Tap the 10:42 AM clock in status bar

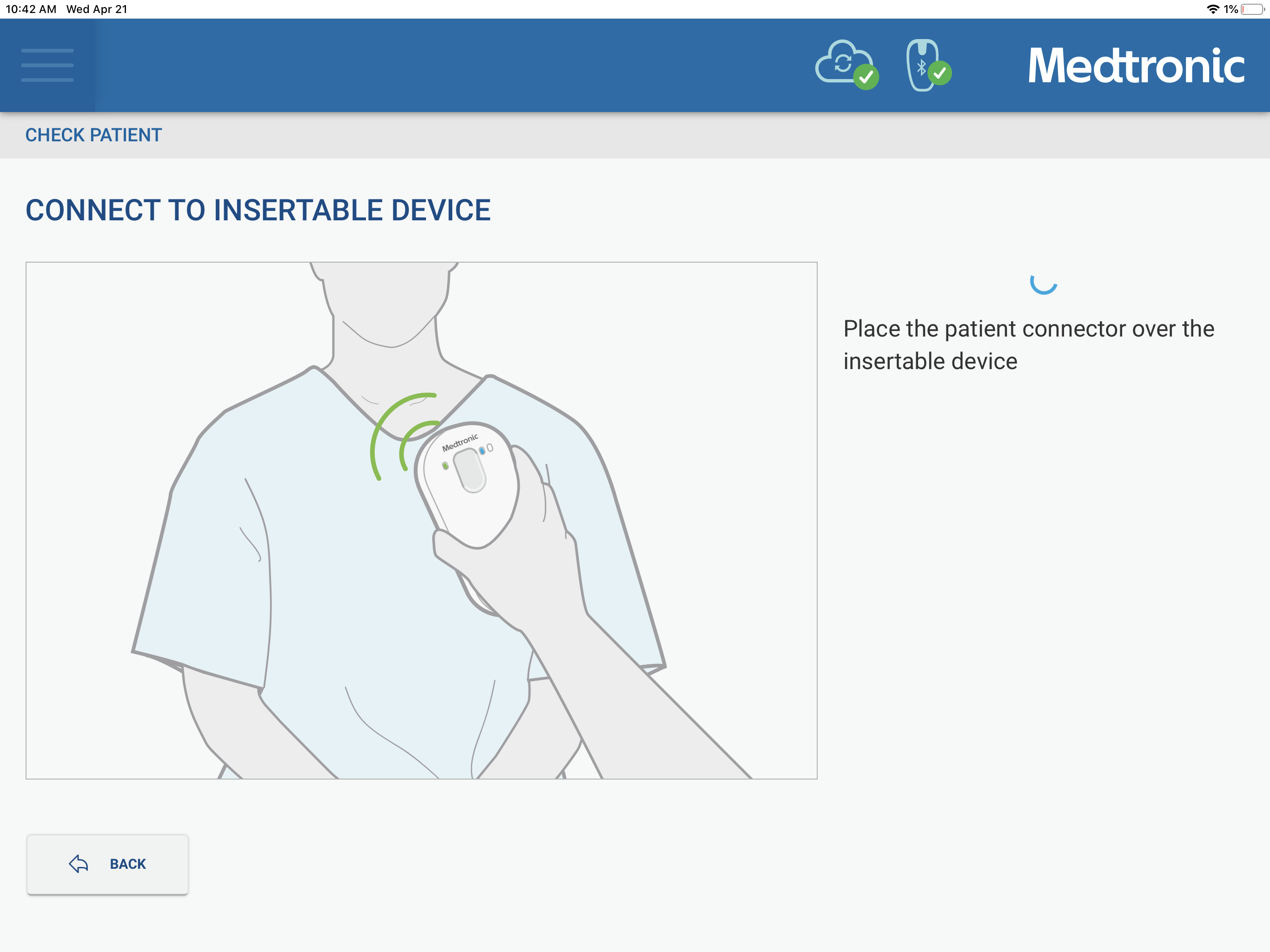coord(31,9)
